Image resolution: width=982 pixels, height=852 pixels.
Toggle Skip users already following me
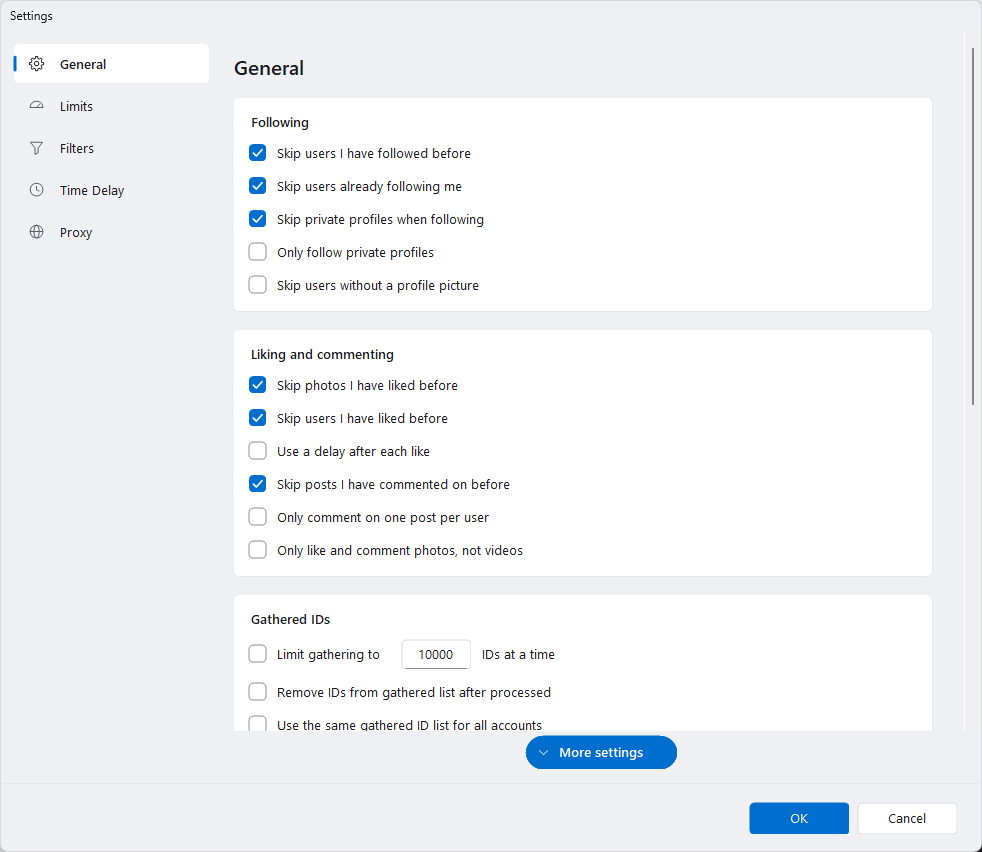257,186
